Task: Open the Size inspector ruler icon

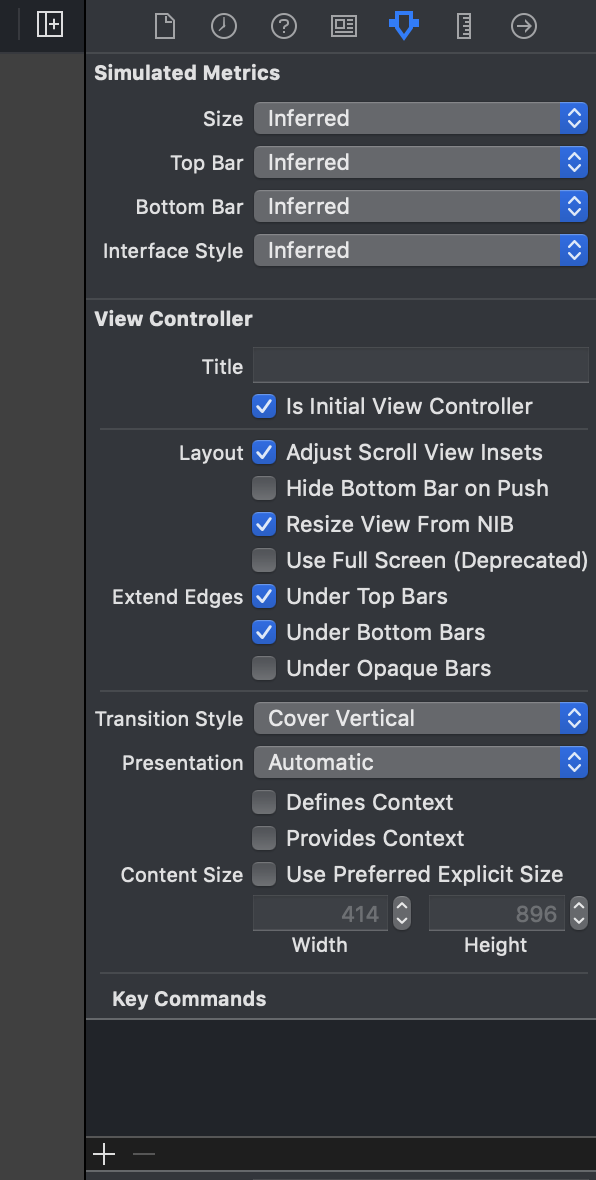Action: pos(464,26)
